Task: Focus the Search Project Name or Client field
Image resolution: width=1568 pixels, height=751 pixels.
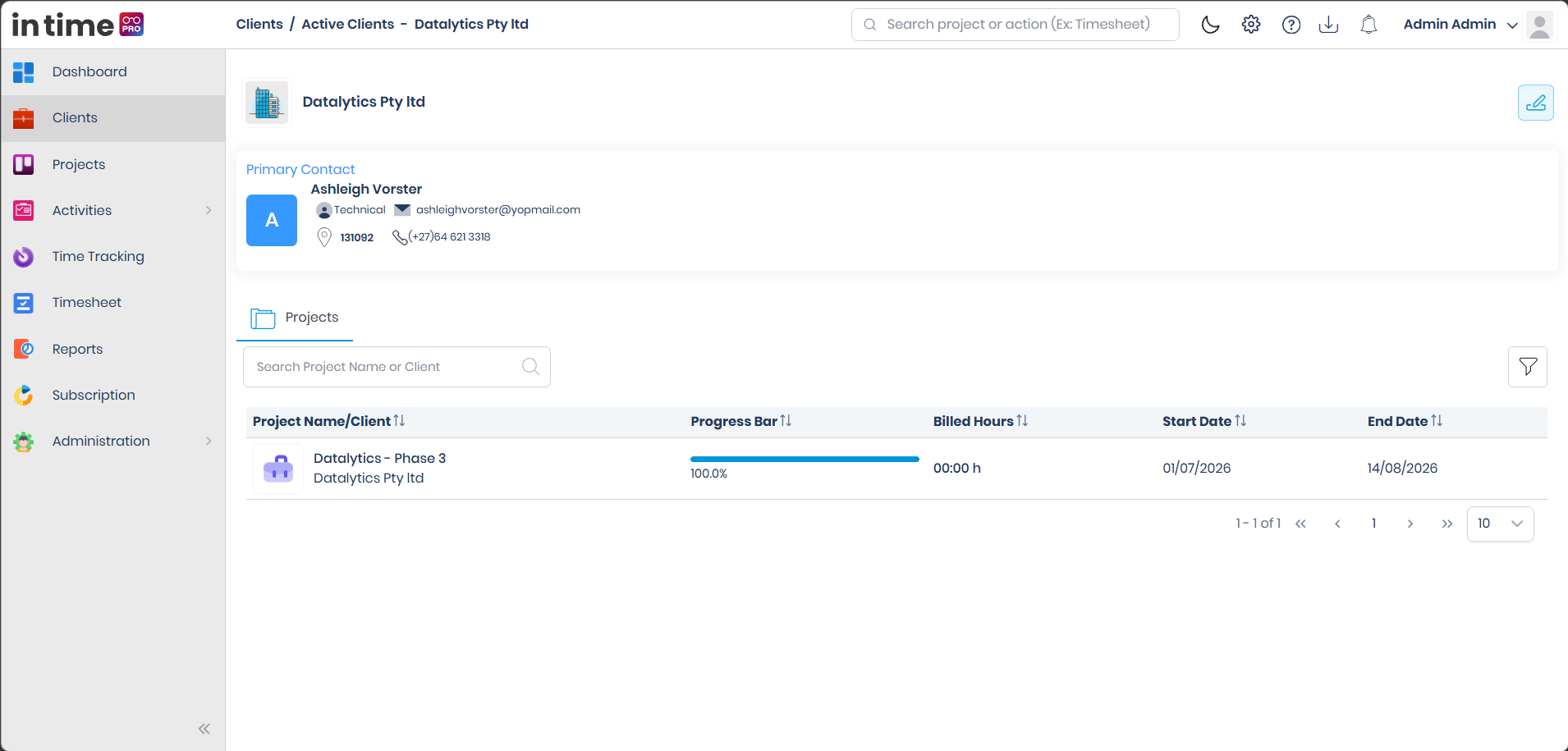Action: pyautogui.click(x=397, y=367)
